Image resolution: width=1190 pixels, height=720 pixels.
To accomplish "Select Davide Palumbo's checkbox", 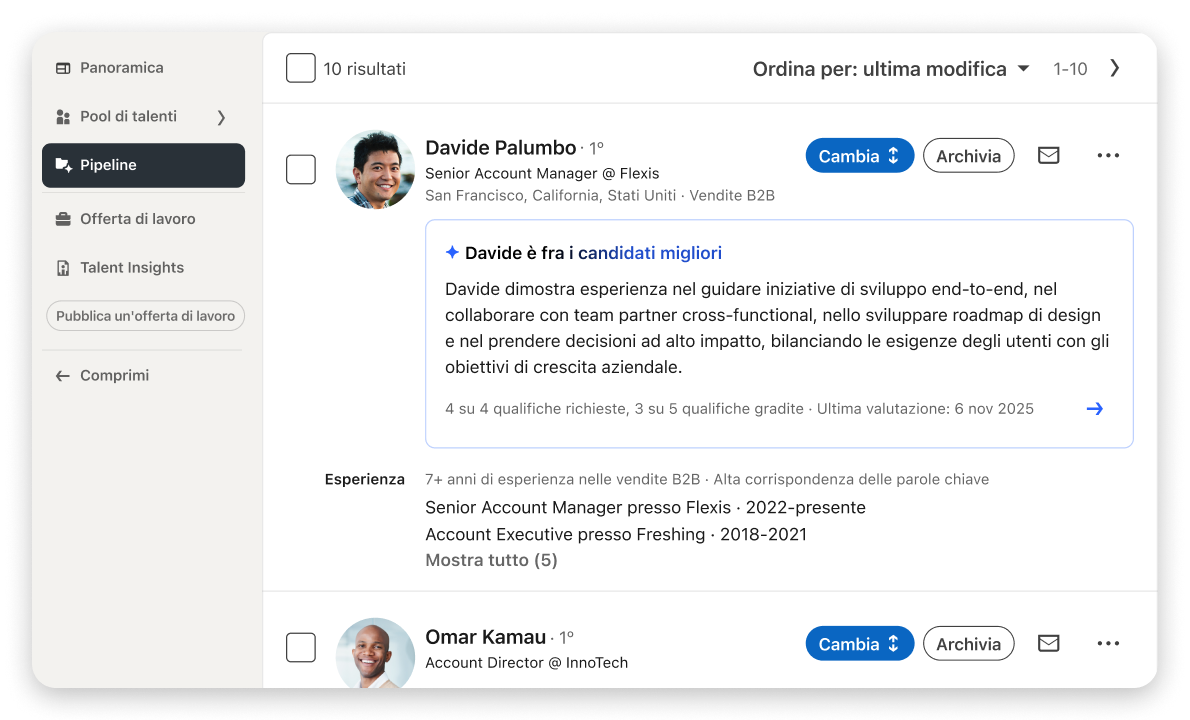I will point(301,169).
